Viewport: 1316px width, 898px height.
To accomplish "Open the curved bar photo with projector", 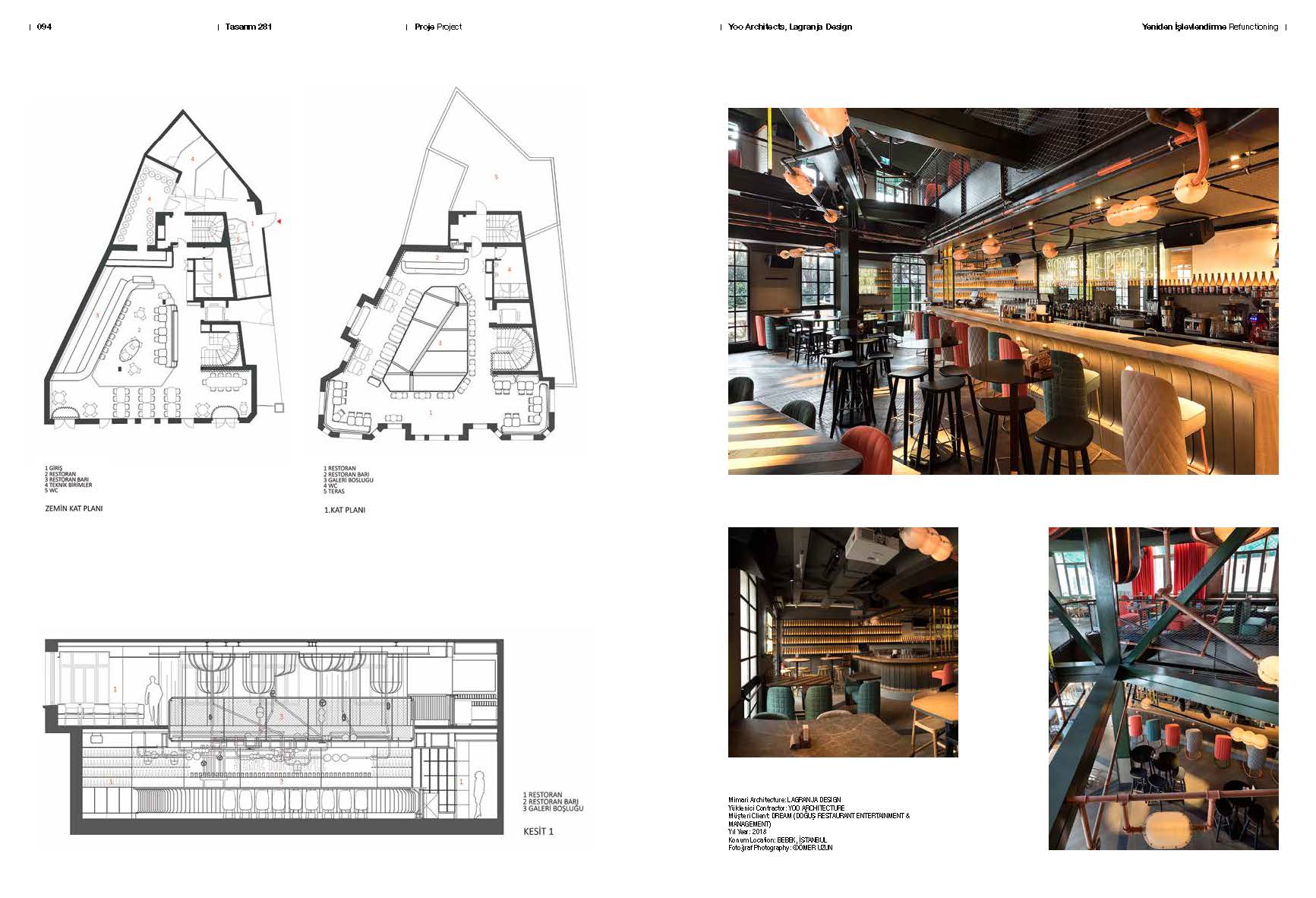I will click(x=842, y=642).
